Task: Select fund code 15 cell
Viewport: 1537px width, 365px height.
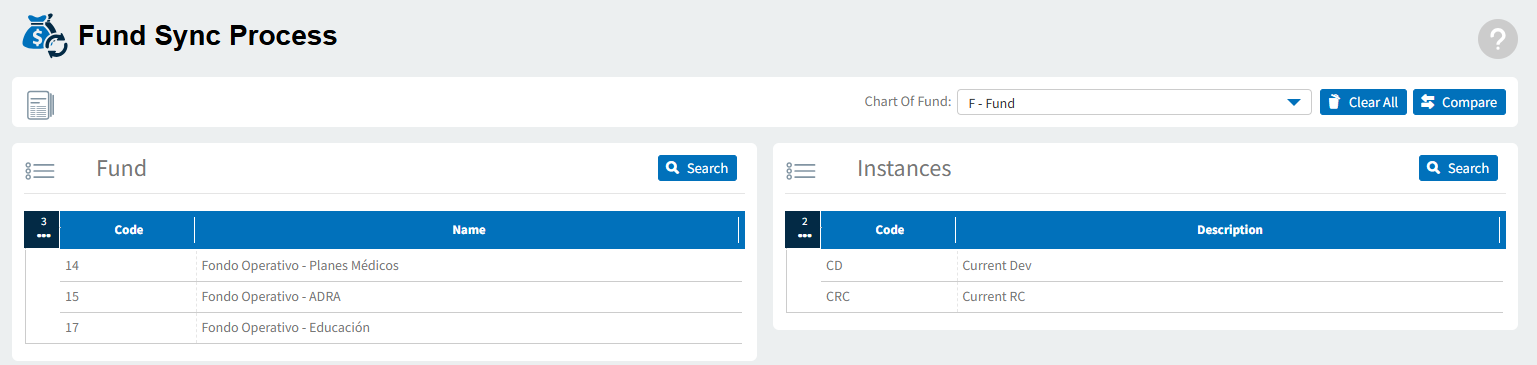Action: (128, 297)
